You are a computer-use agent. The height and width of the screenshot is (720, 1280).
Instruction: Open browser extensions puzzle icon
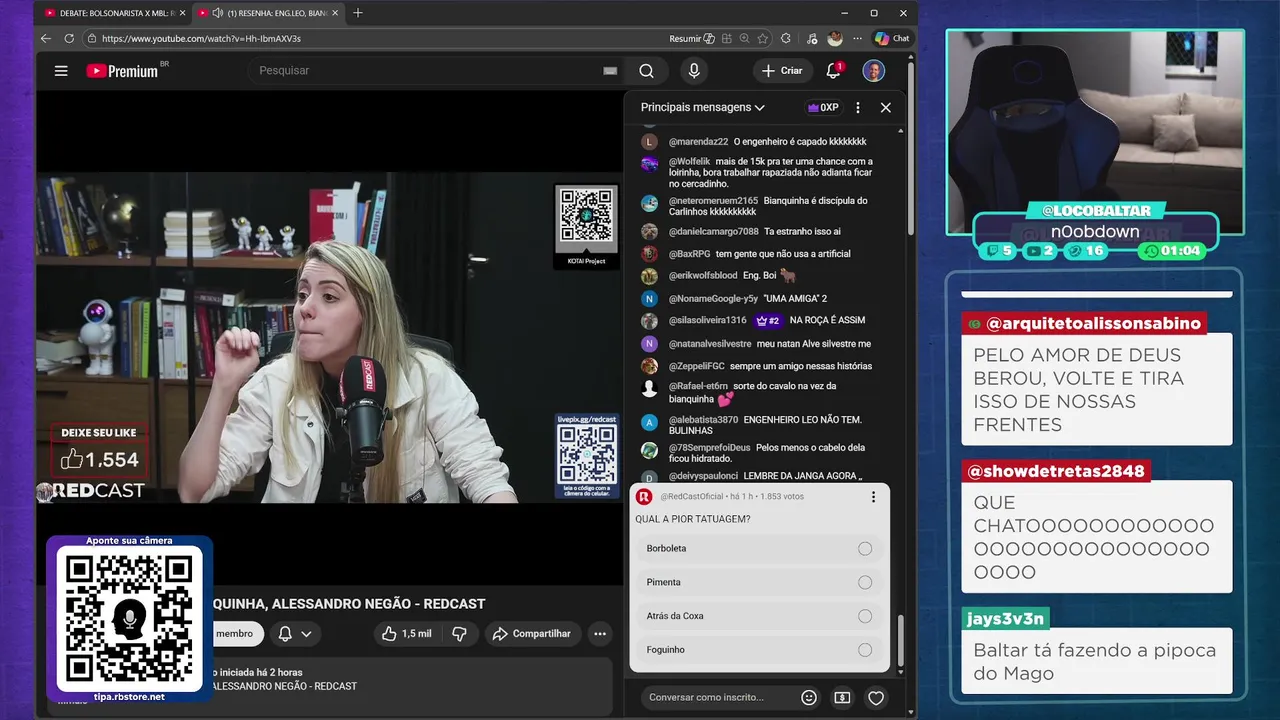(x=785, y=38)
